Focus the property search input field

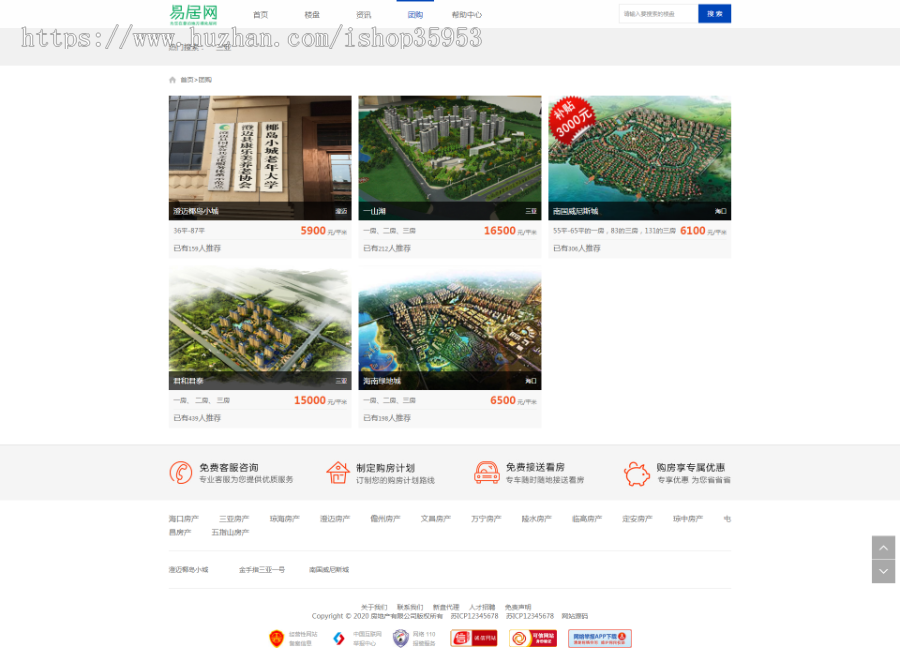[657, 14]
